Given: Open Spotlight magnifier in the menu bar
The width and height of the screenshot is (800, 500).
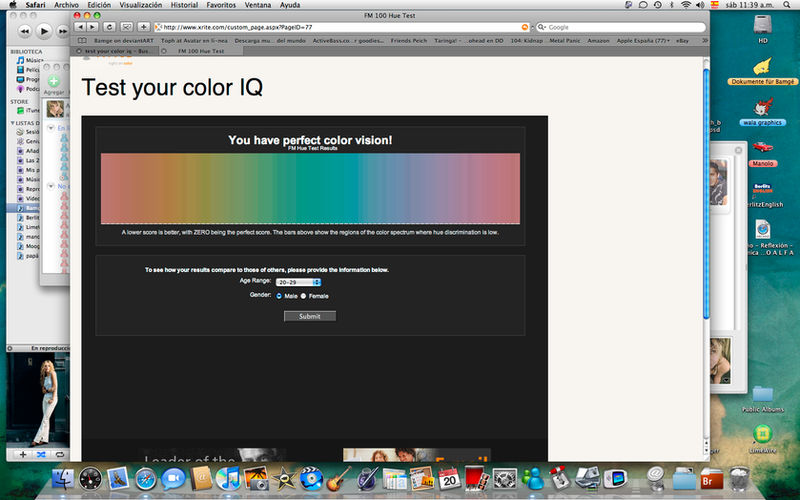Looking at the screenshot, I should pos(787,5).
